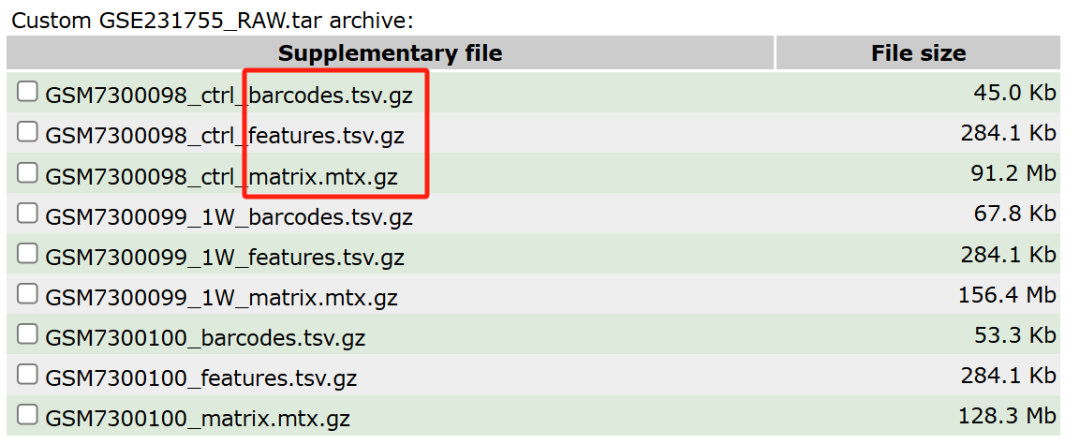
Task: Check the GSM7300098_ctrl_barcodes.tsv.gz checkbox
Action: 27,91
